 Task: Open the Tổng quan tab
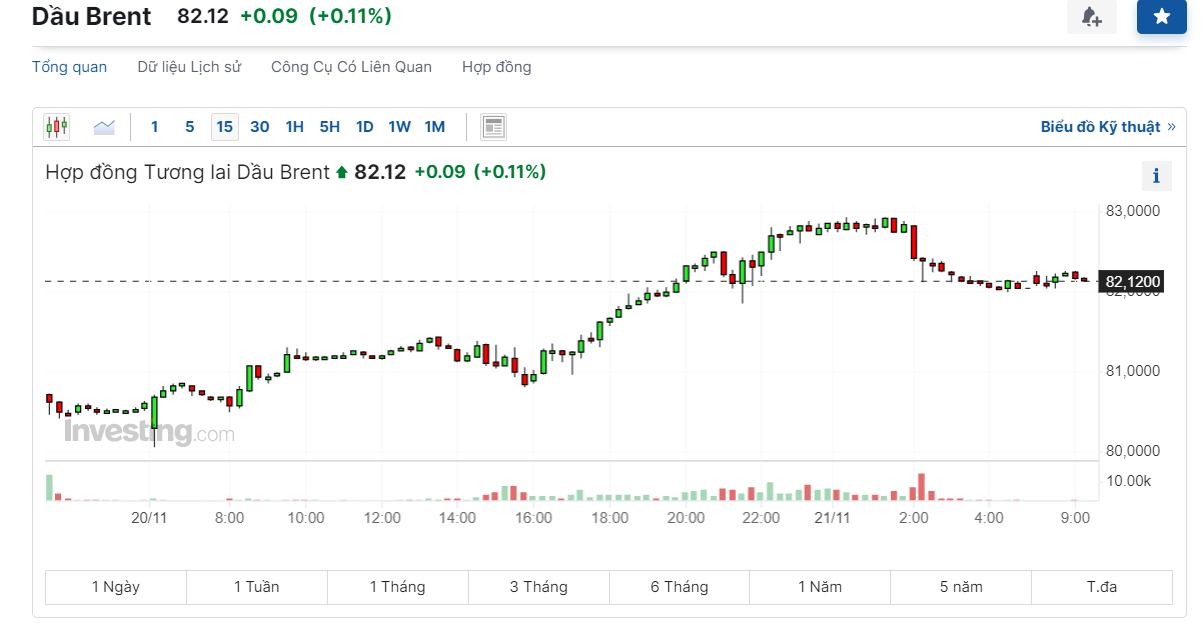69,67
